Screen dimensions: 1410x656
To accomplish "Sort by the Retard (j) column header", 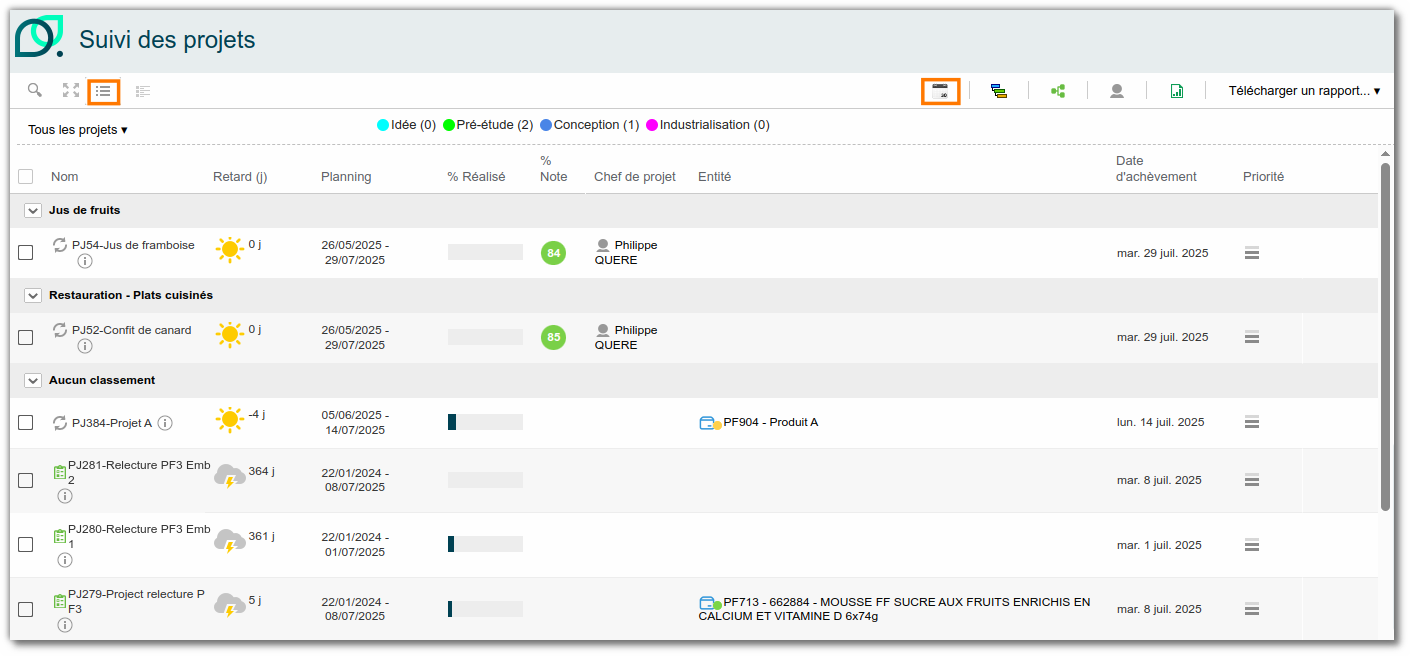I will pyautogui.click(x=240, y=177).
